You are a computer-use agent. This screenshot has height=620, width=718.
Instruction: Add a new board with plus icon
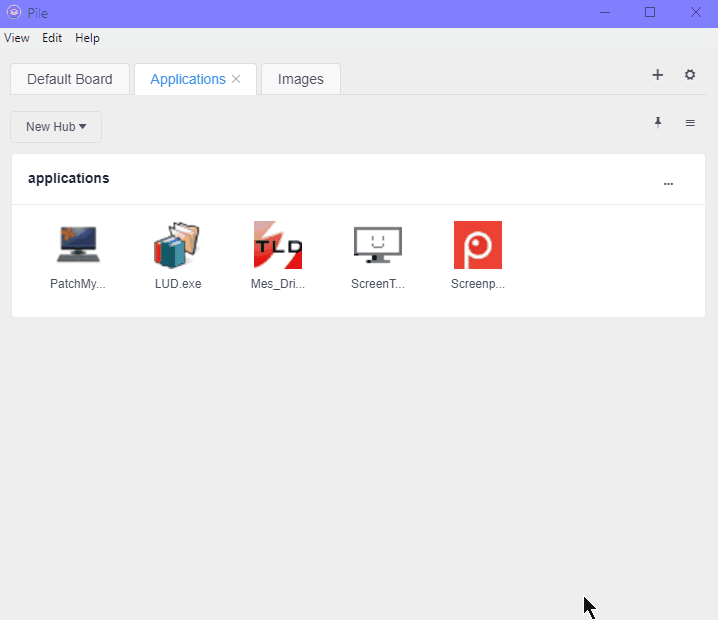click(658, 75)
